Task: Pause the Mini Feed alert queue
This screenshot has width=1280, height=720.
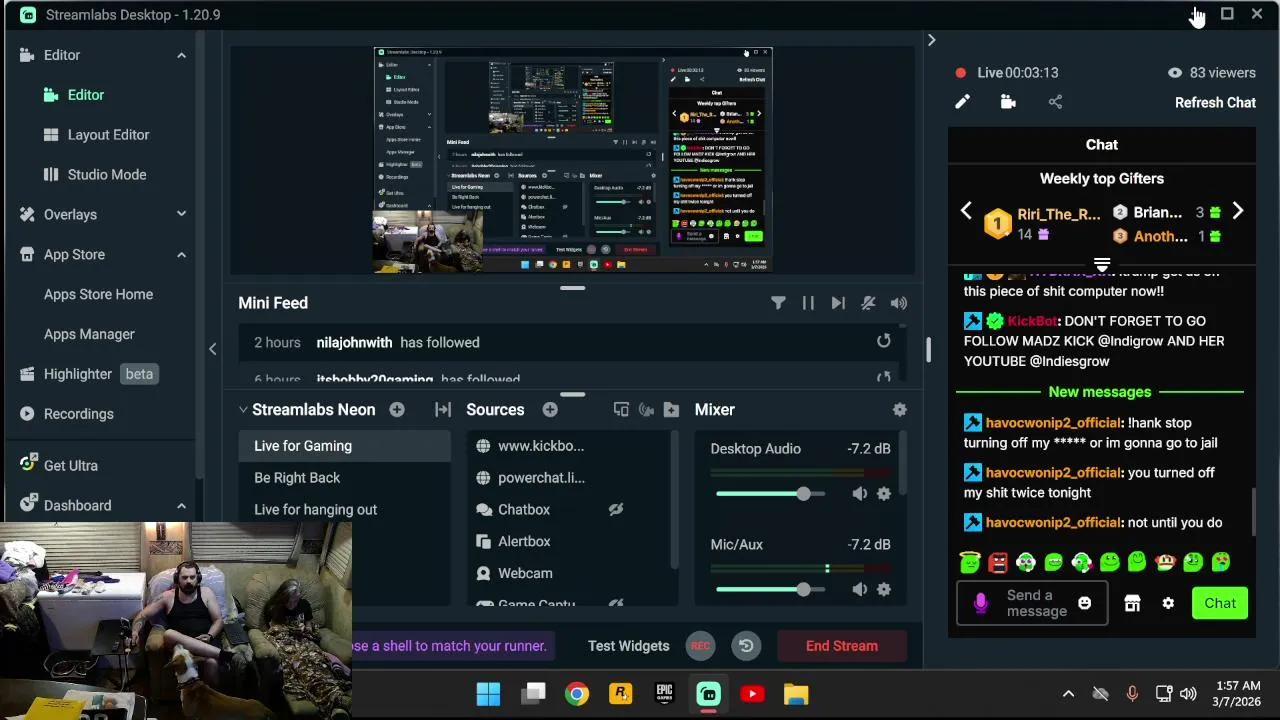Action: coord(808,303)
